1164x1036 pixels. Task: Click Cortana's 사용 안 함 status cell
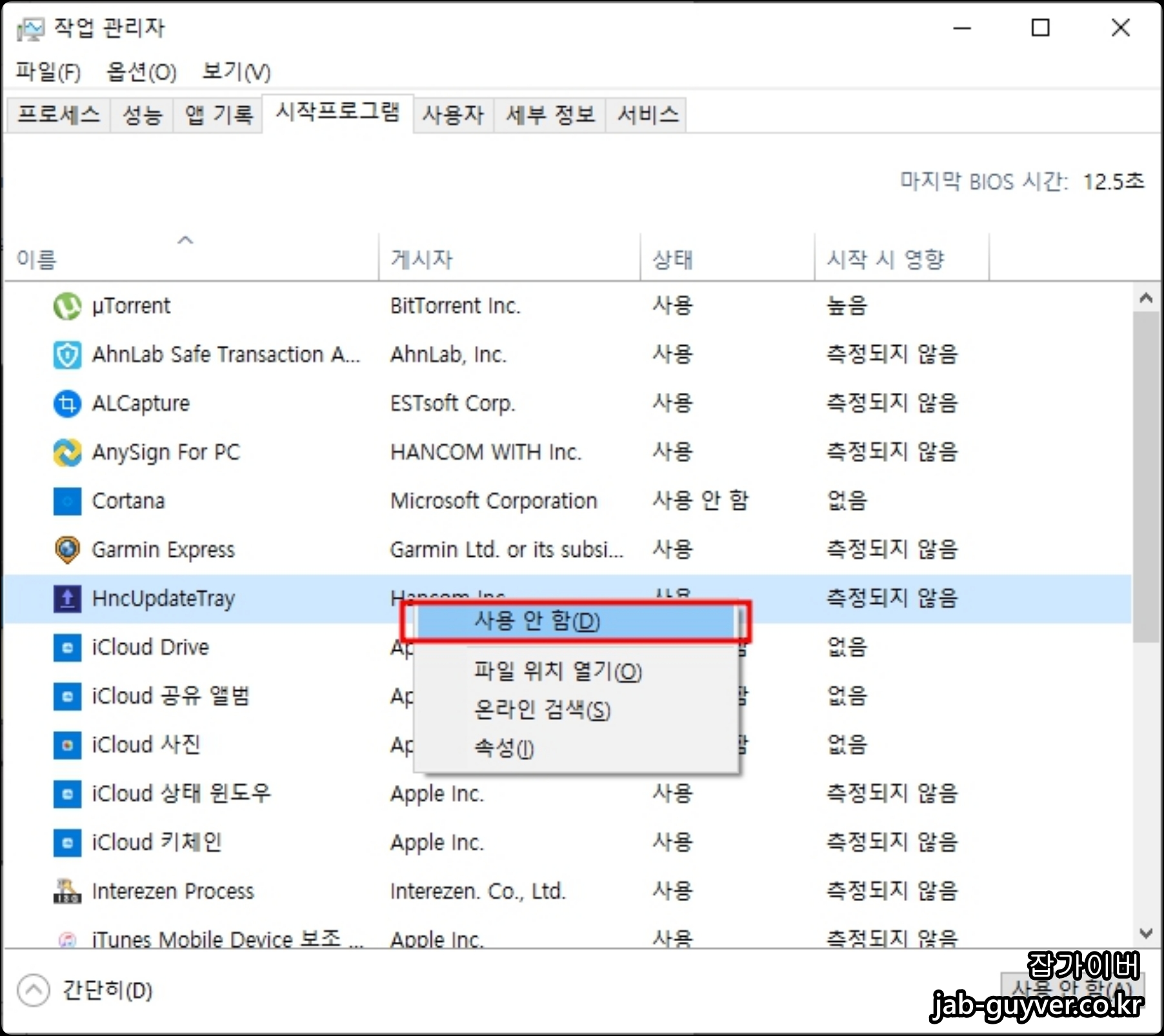[700, 501]
